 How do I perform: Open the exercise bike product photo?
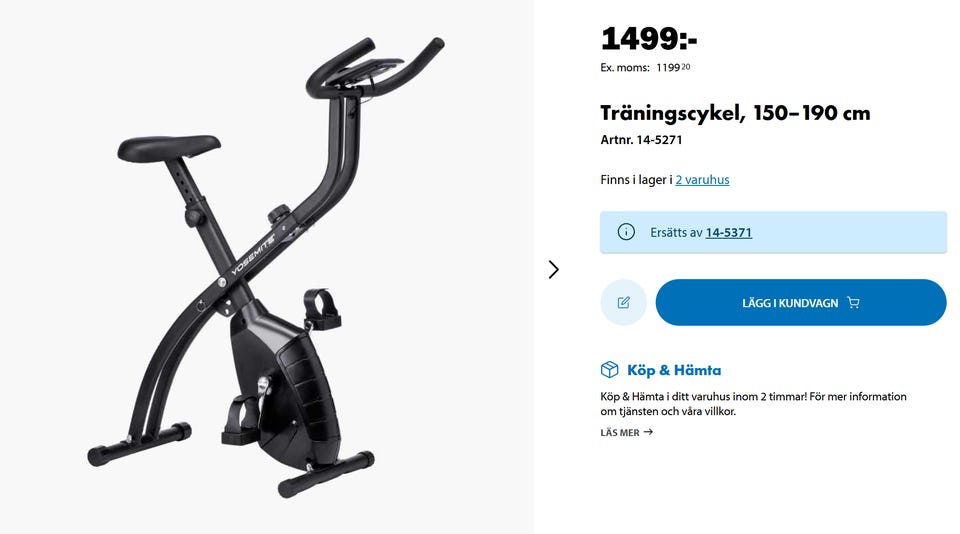pyautogui.click(x=266, y=267)
